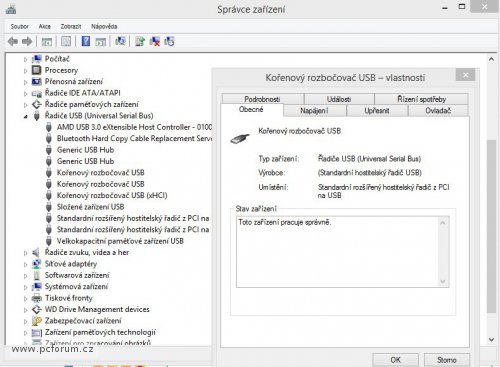
Task: Select Velkokapacitní paměťové zařízení USB
Action: pos(120,241)
